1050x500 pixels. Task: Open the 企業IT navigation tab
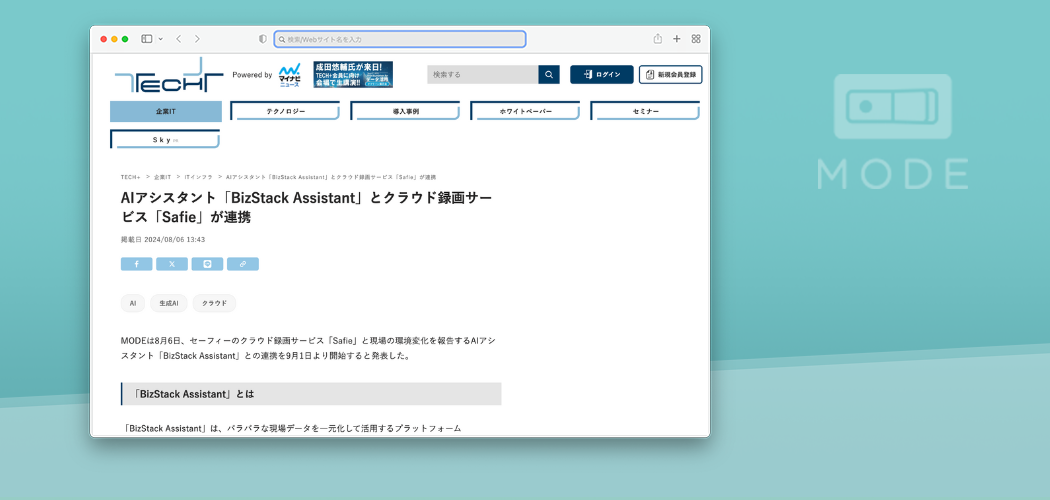coord(166,111)
